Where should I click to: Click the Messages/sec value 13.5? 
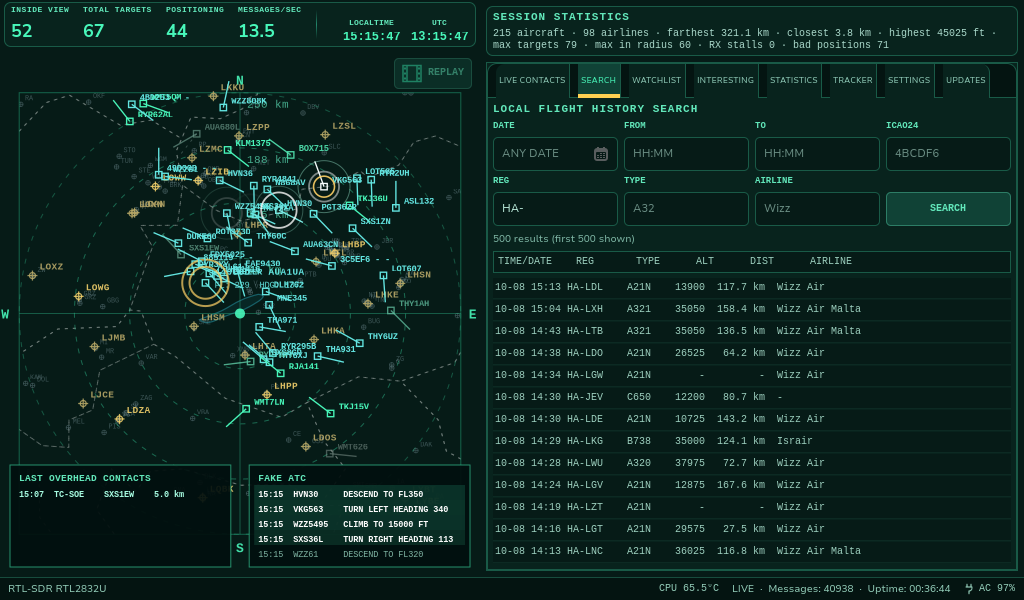point(257,31)
